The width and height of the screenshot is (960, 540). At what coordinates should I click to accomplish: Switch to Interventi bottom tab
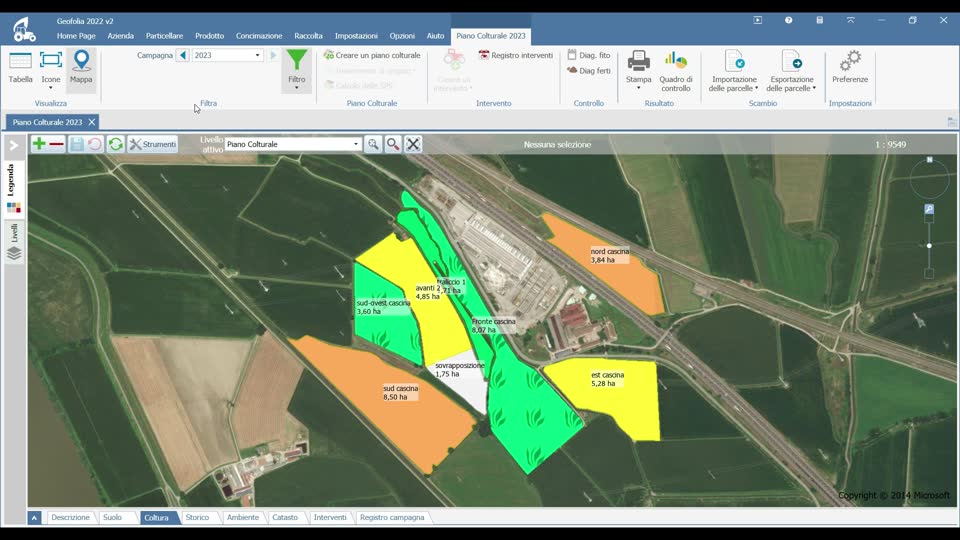(x=330, y=517)
